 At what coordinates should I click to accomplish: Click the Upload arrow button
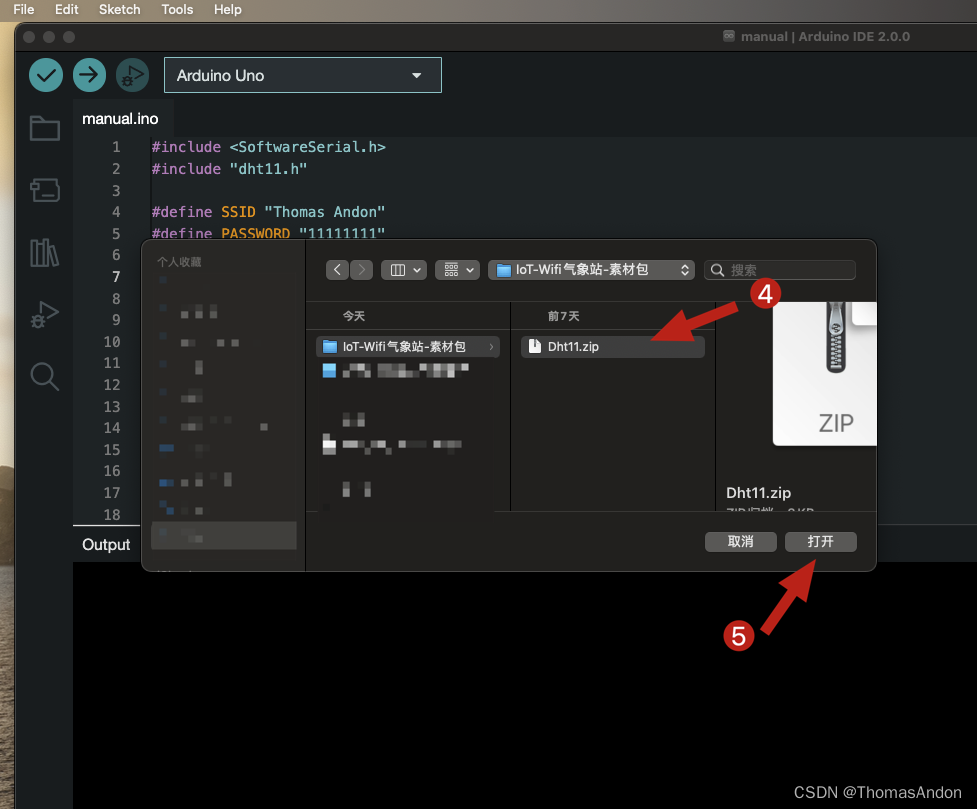tap(89, 75)
